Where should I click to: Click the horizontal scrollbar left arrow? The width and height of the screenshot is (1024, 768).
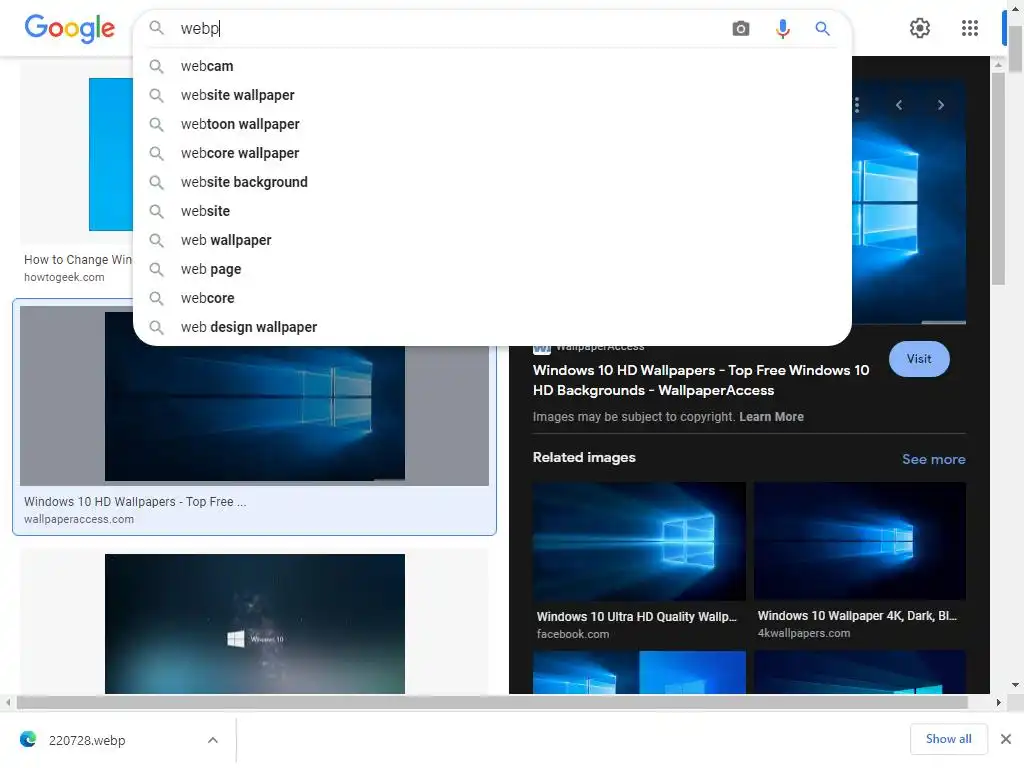coord(7,703)
